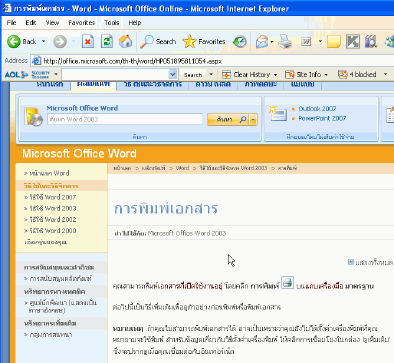Expand the Back button history dropdown arrow
Viewport: 394px width, 363px height.
(x=44, y=42)
